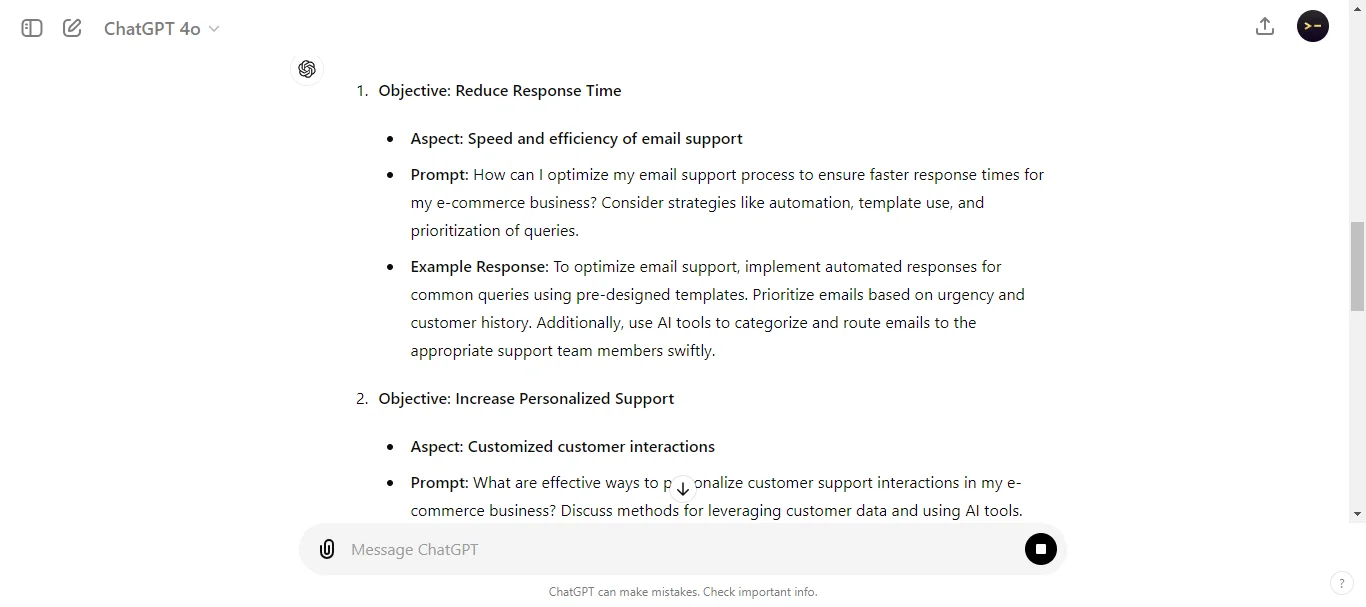1366x607 pixels.
Task: Click the OpenAI logo beside the response
Action: [x=306, y=69]
